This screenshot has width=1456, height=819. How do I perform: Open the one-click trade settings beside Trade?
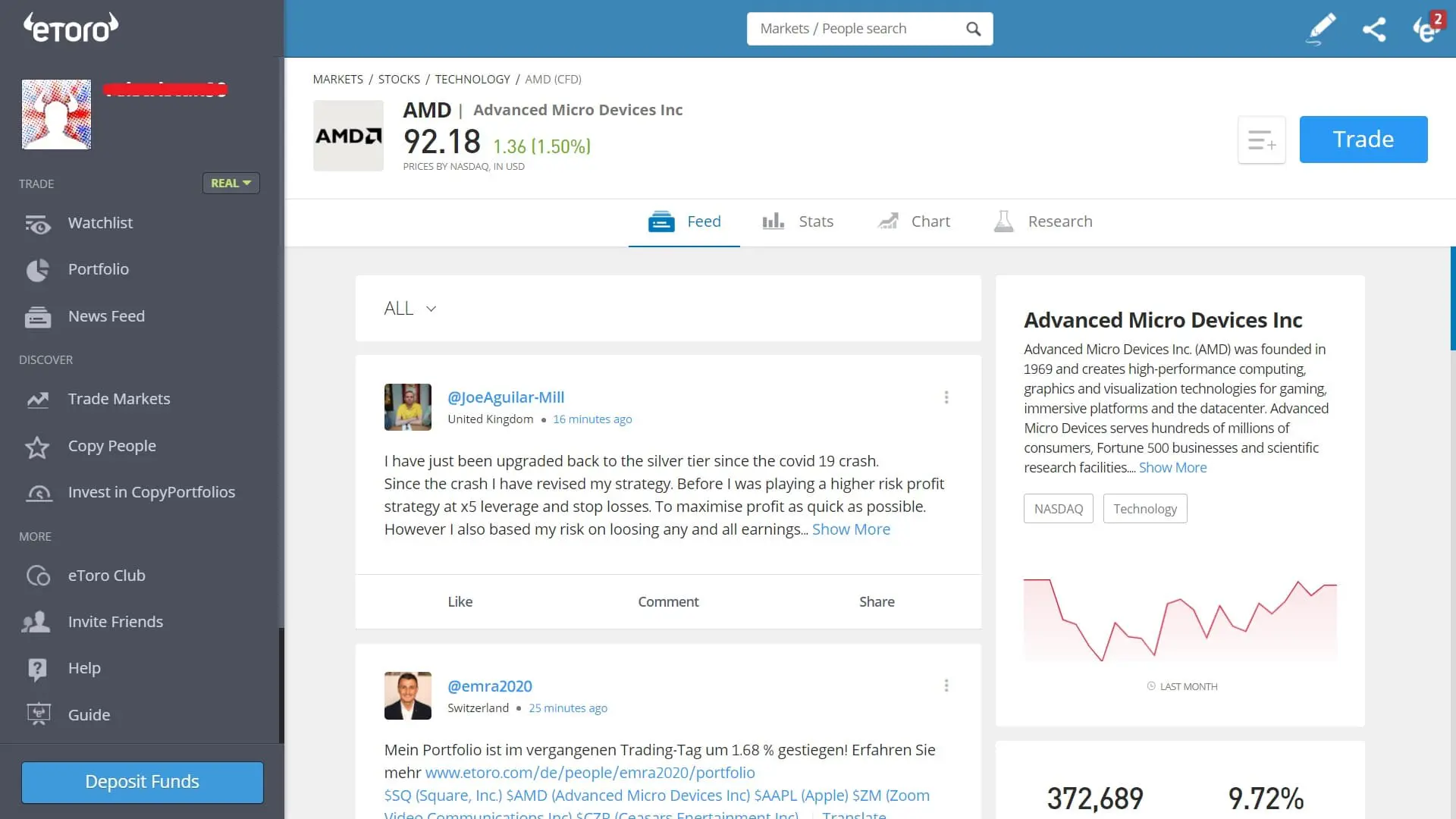point(1262,140)
